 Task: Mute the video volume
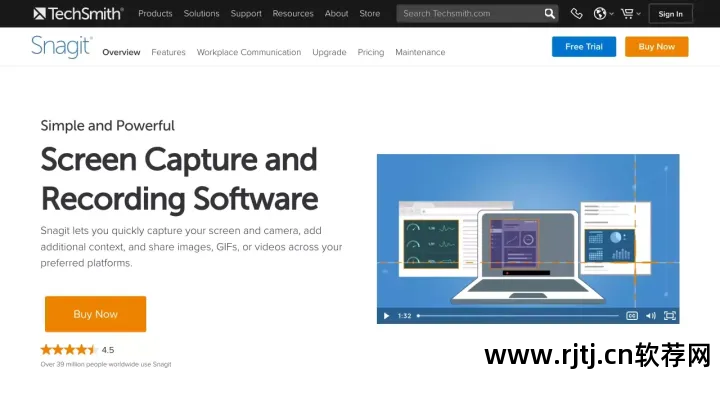tap(651, 316)
